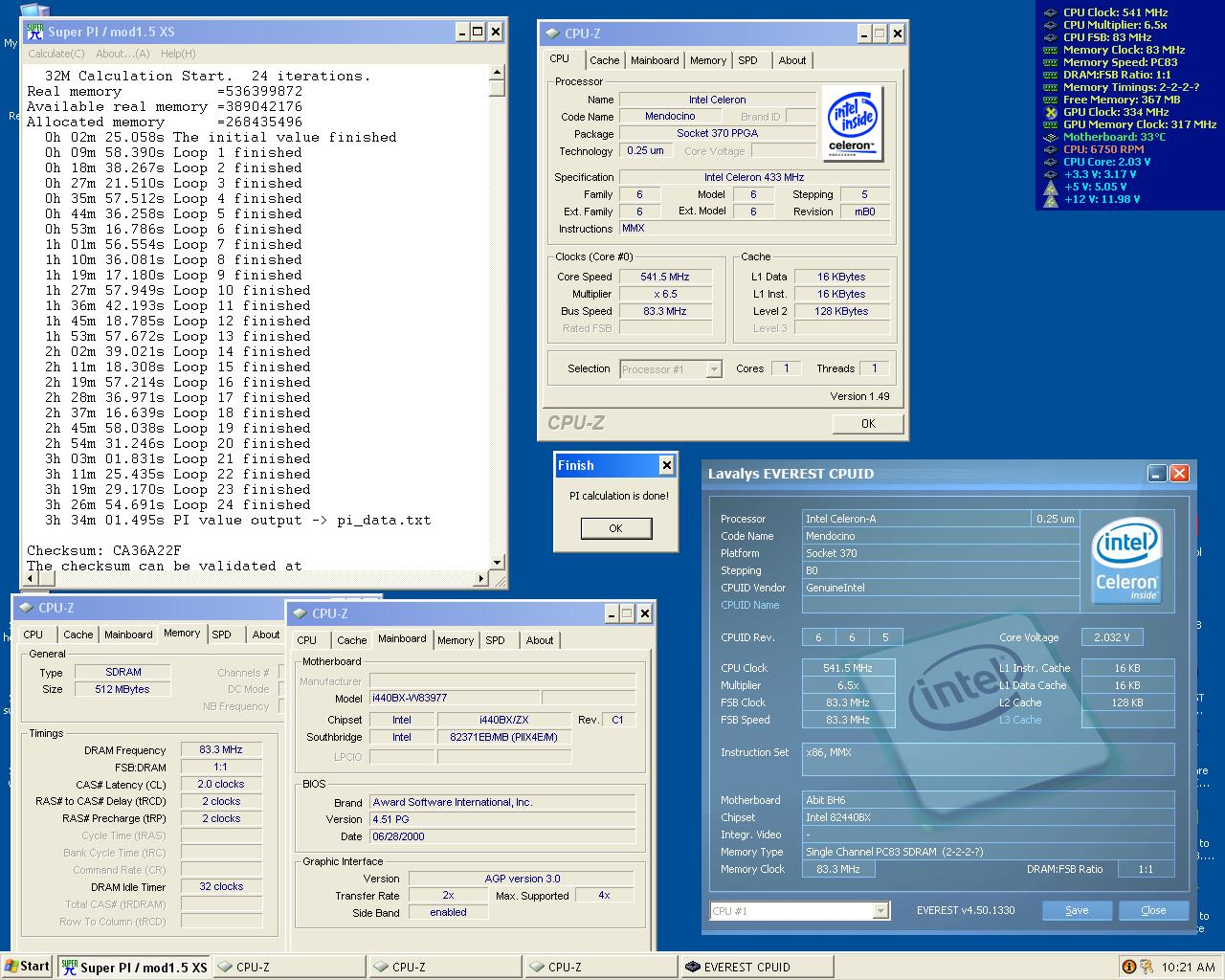Screen dimensions: 1225x980
Task: Click the CAS# Latency 2.0 clocks value
Action: click(x=221, y=785)
